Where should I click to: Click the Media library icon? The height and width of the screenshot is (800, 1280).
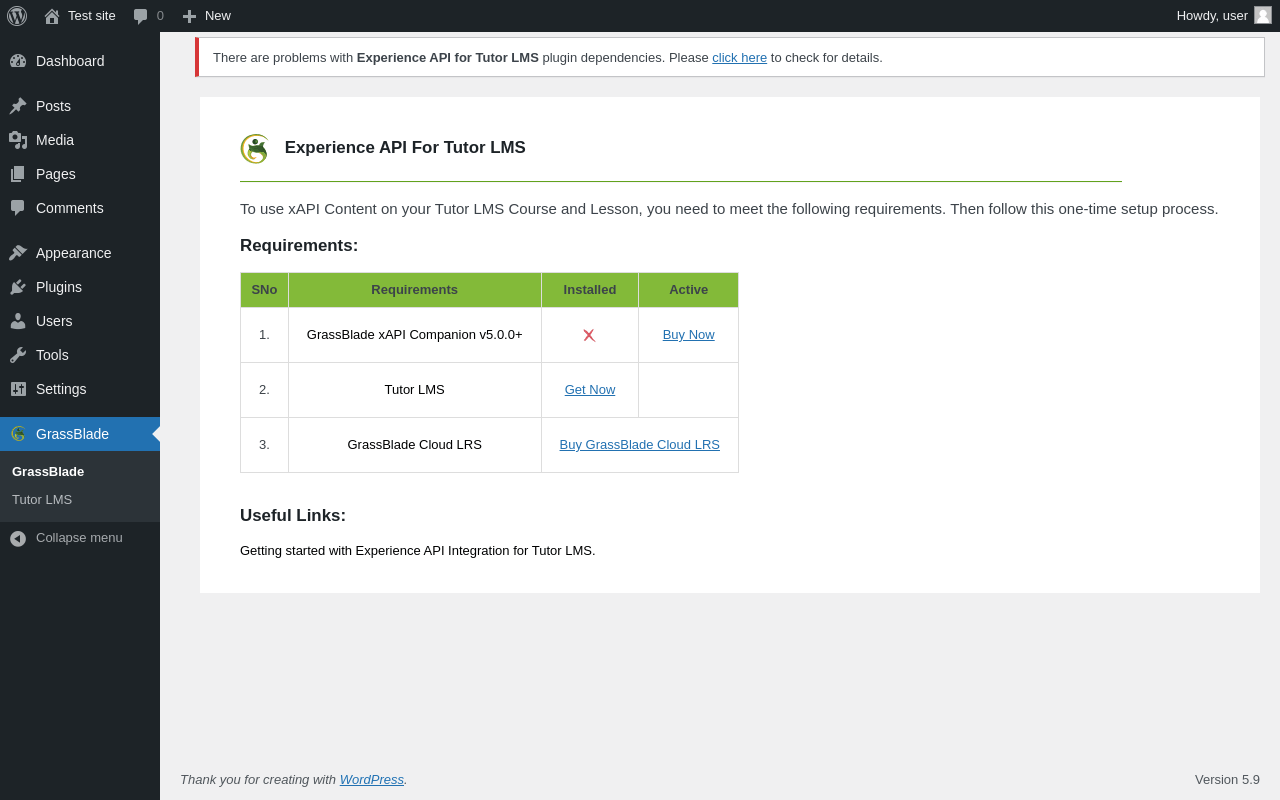18,140
